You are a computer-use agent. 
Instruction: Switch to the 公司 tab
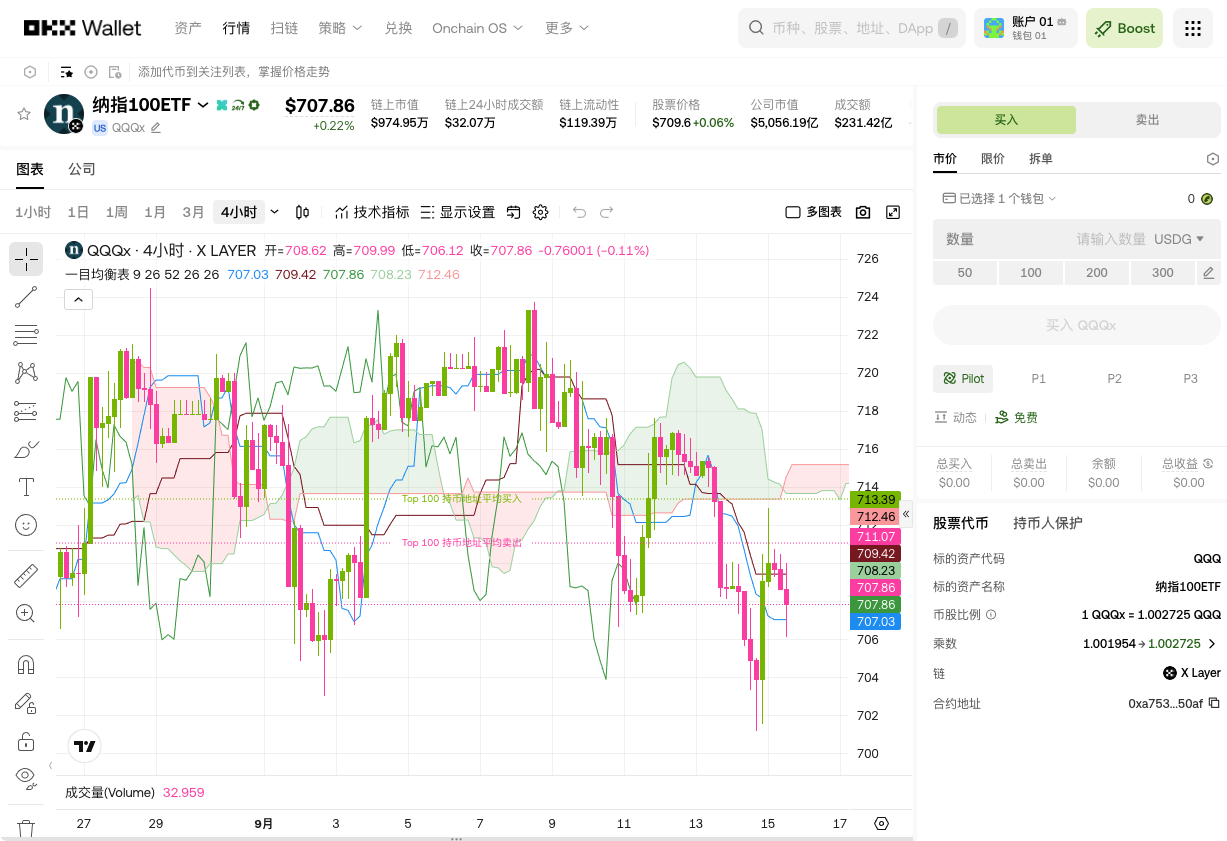click(x=82, y=169)
